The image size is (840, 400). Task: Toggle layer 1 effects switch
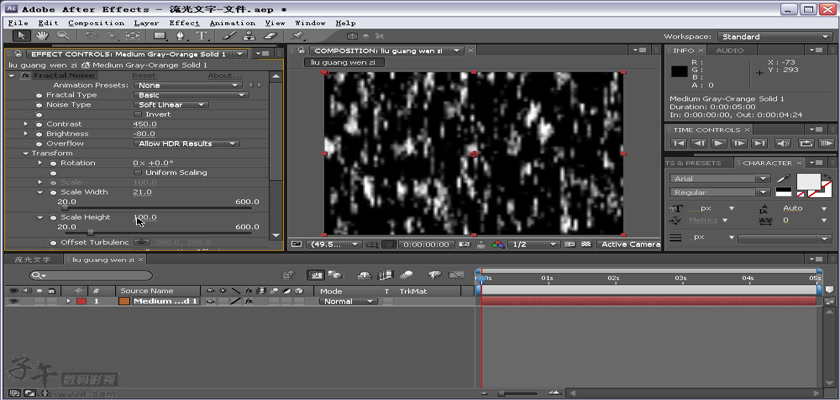[249, 301]
